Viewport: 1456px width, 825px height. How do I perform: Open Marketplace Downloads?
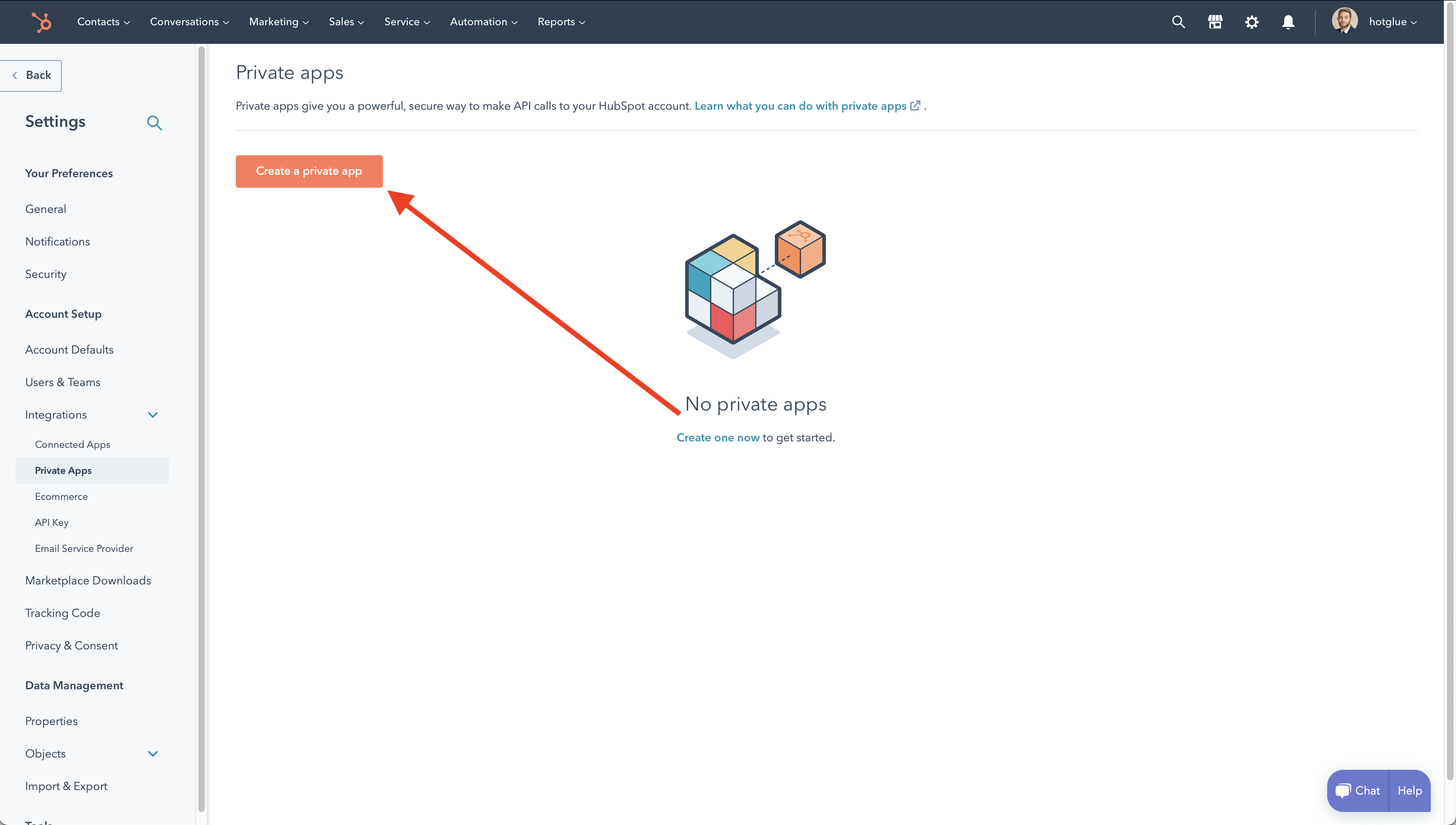pyautogui.click(x=88, y=581)
